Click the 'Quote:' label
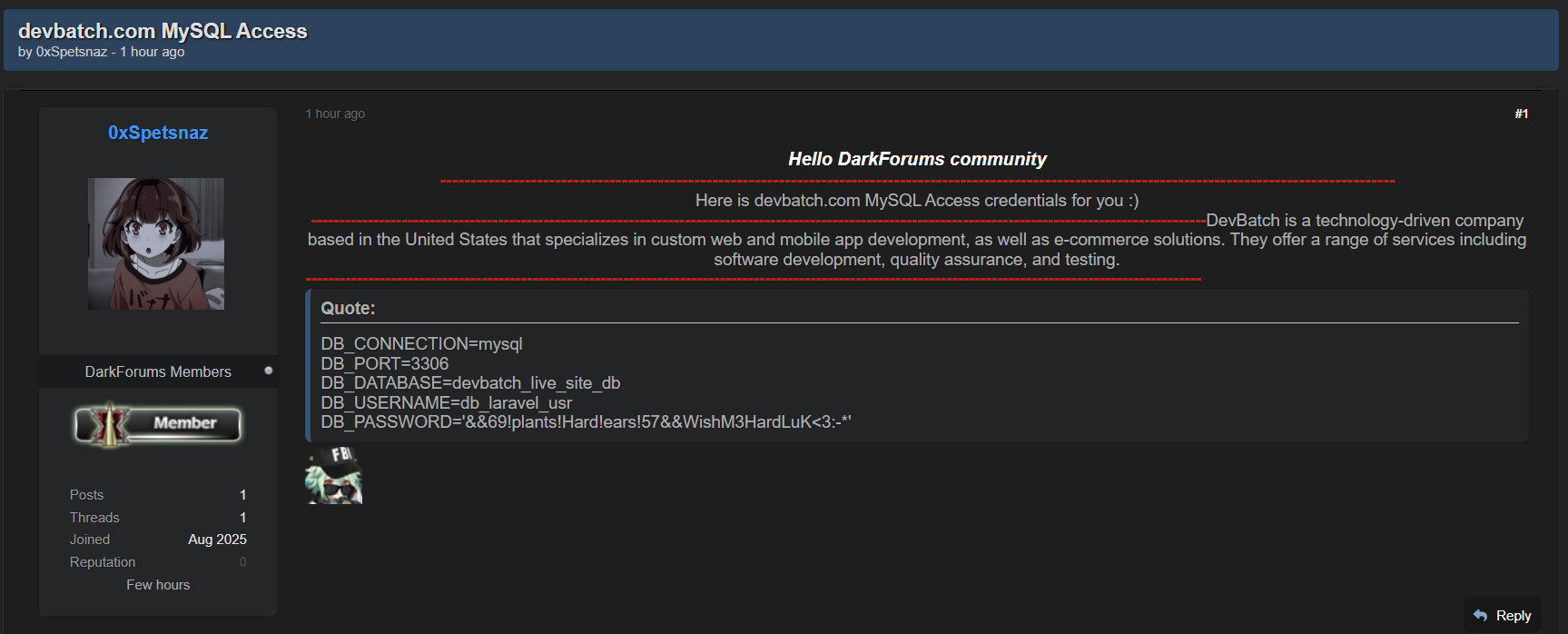This screenshot has width=1568, height=634. [x=348, y=308]
